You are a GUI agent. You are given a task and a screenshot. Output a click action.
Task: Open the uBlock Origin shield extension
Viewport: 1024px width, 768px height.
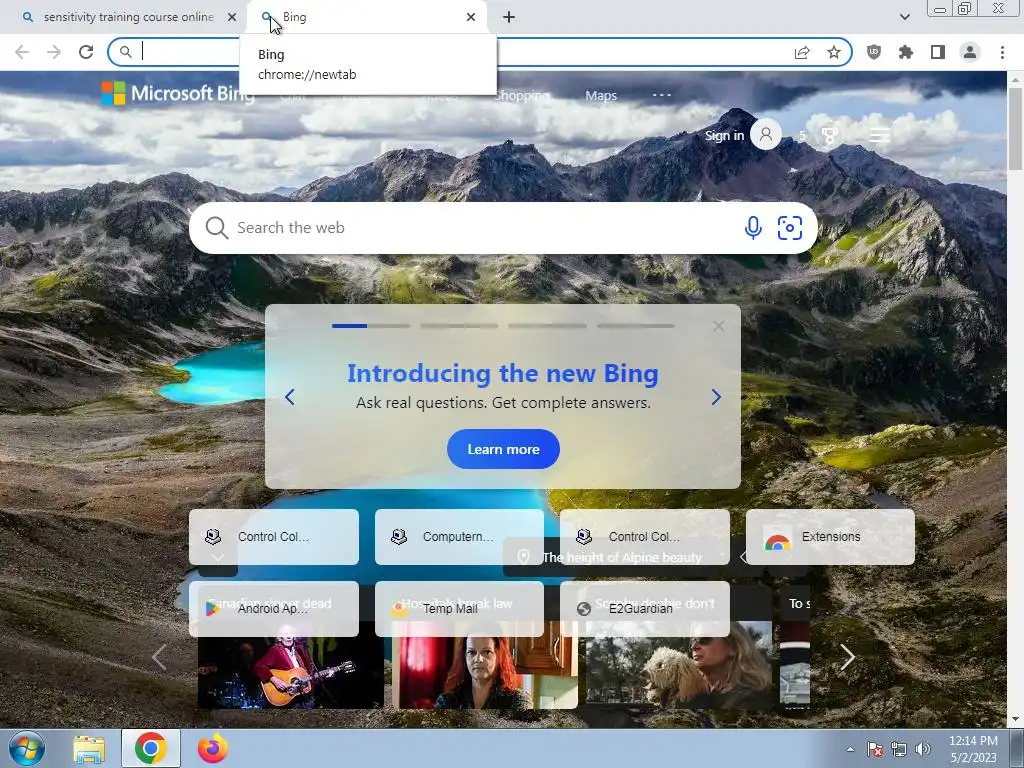pos(874,52)
